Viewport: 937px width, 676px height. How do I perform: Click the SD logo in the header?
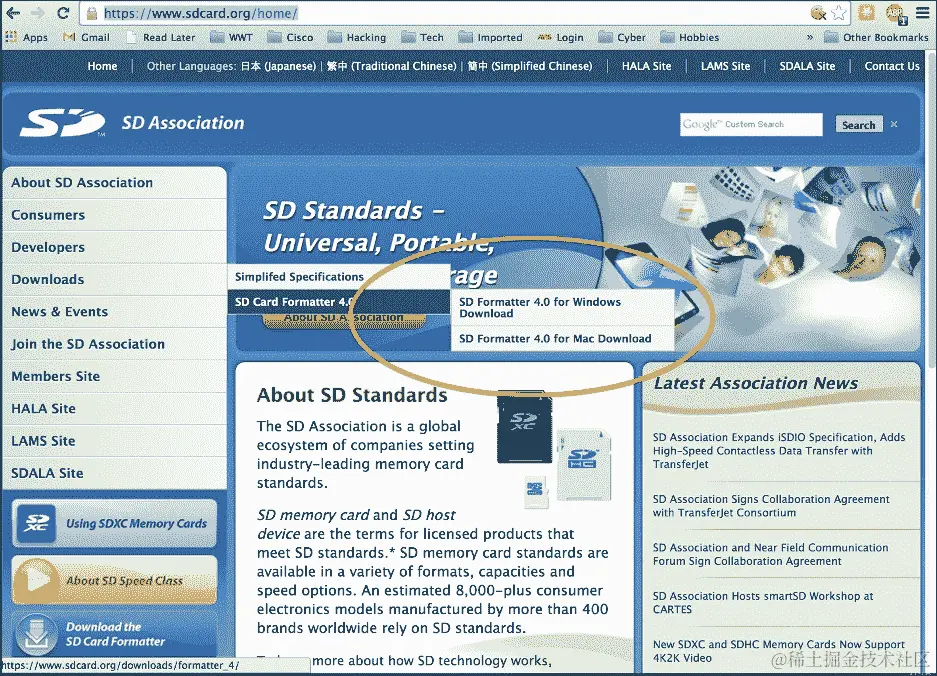tap(63, 123)
